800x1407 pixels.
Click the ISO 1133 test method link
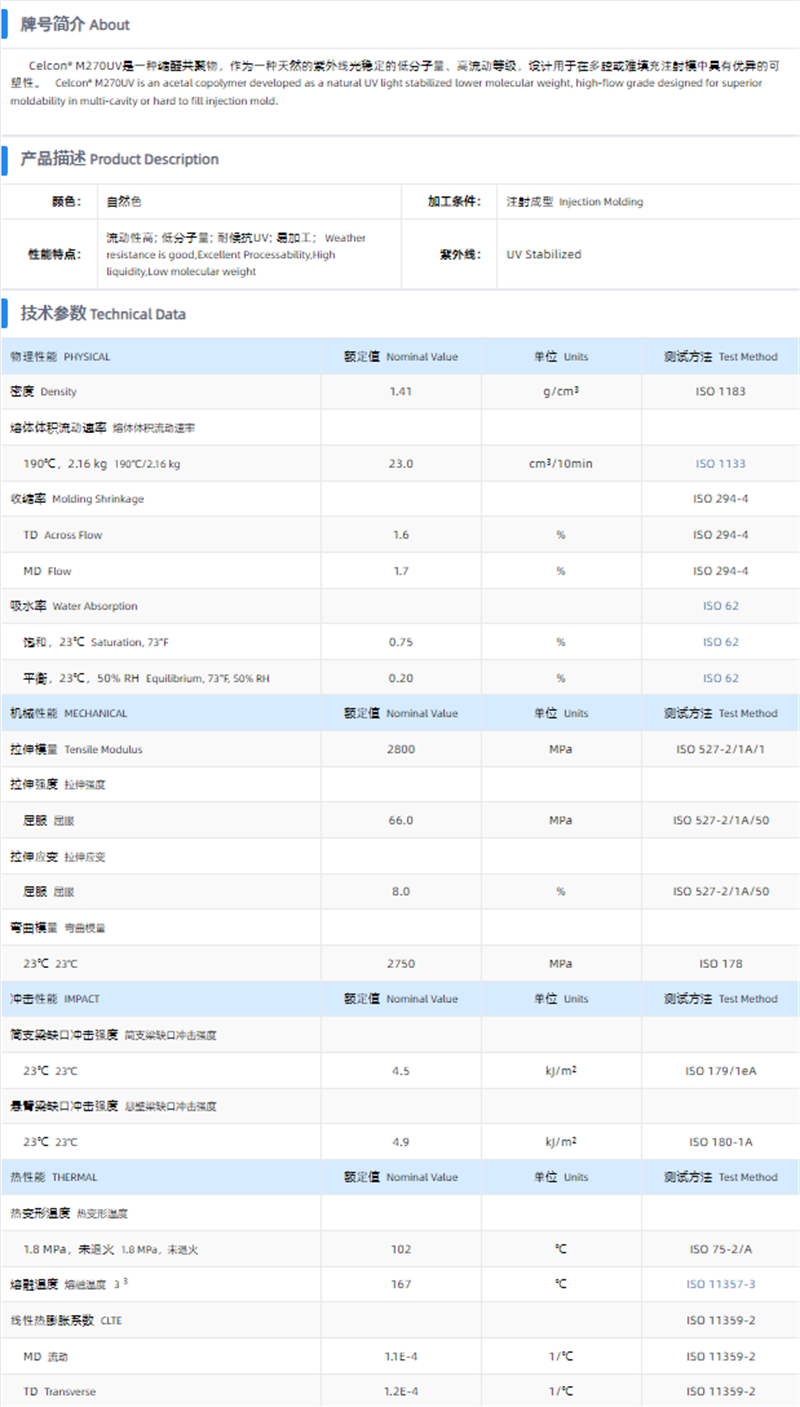[720, 464]
